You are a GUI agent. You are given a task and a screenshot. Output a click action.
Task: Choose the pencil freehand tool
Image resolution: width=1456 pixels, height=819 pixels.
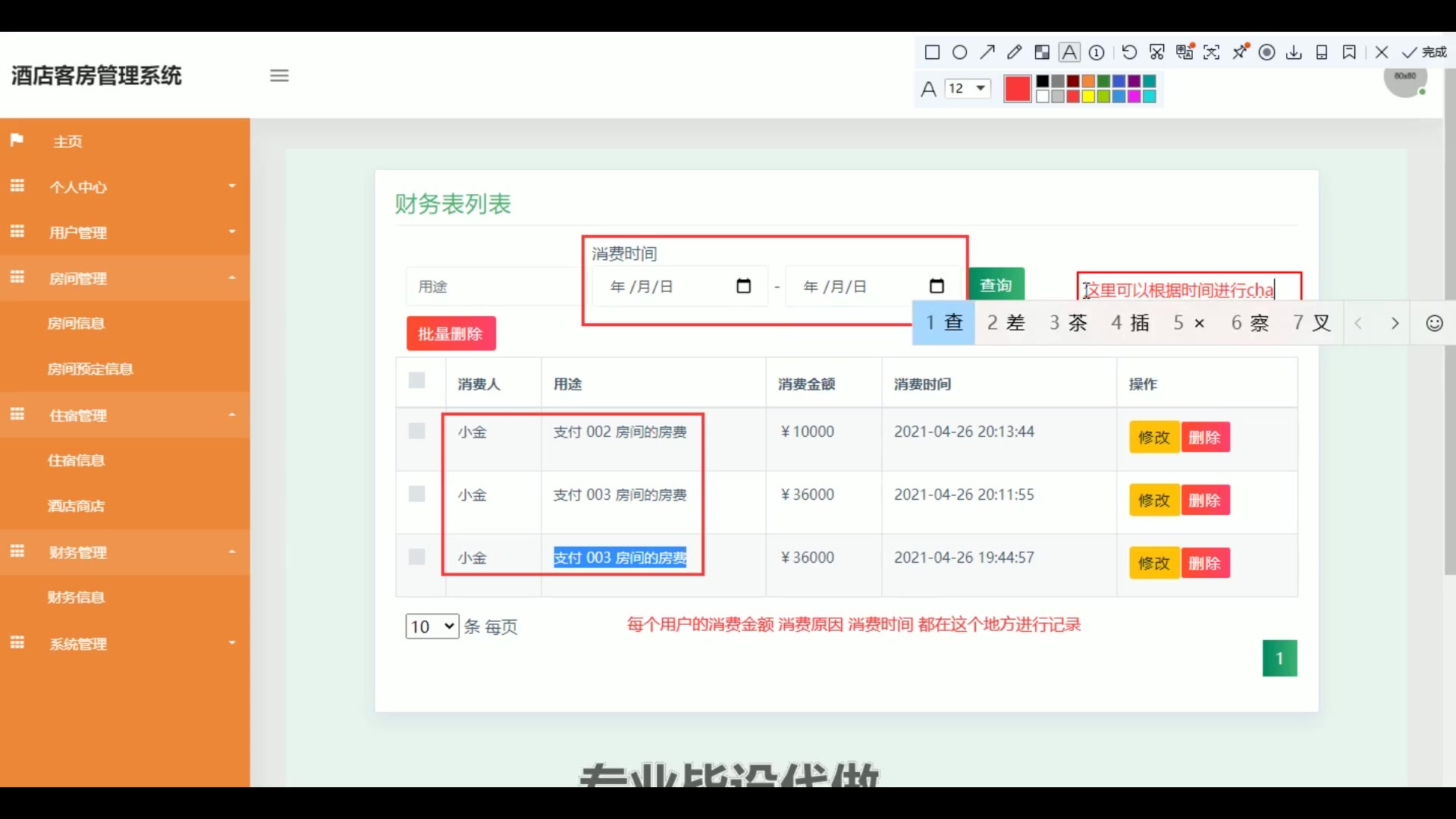[x=1014, y=52]
